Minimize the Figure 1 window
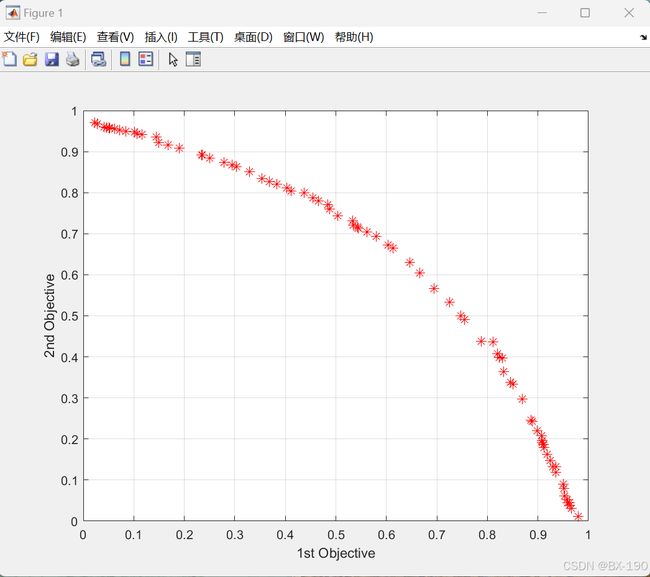Screen dimensions: 650x577 click(x=542, y=13)
